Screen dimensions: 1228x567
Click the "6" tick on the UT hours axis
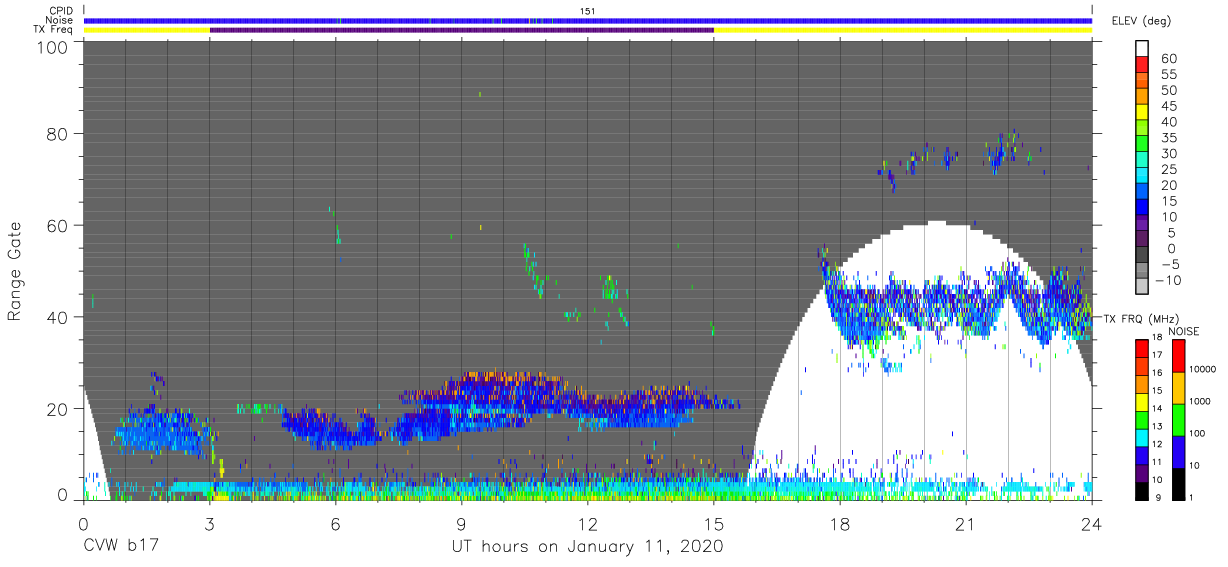click(x=336, y=524)
